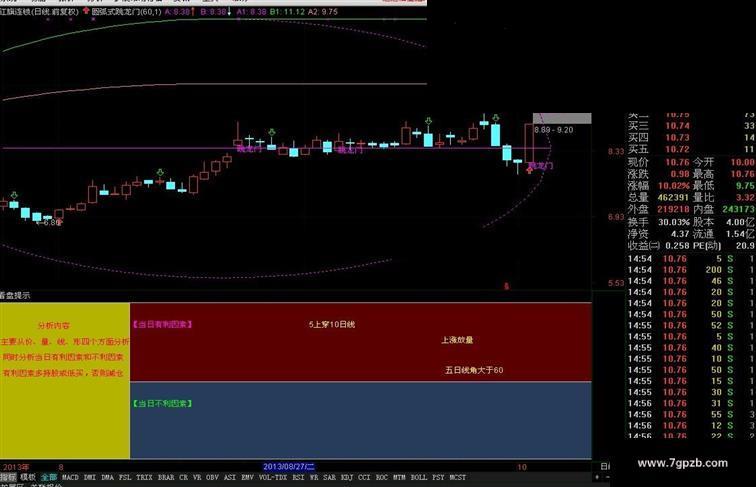Screen dimensions: 756x487
Task: Click the 上涨放量 text
Action: point(457,340)
